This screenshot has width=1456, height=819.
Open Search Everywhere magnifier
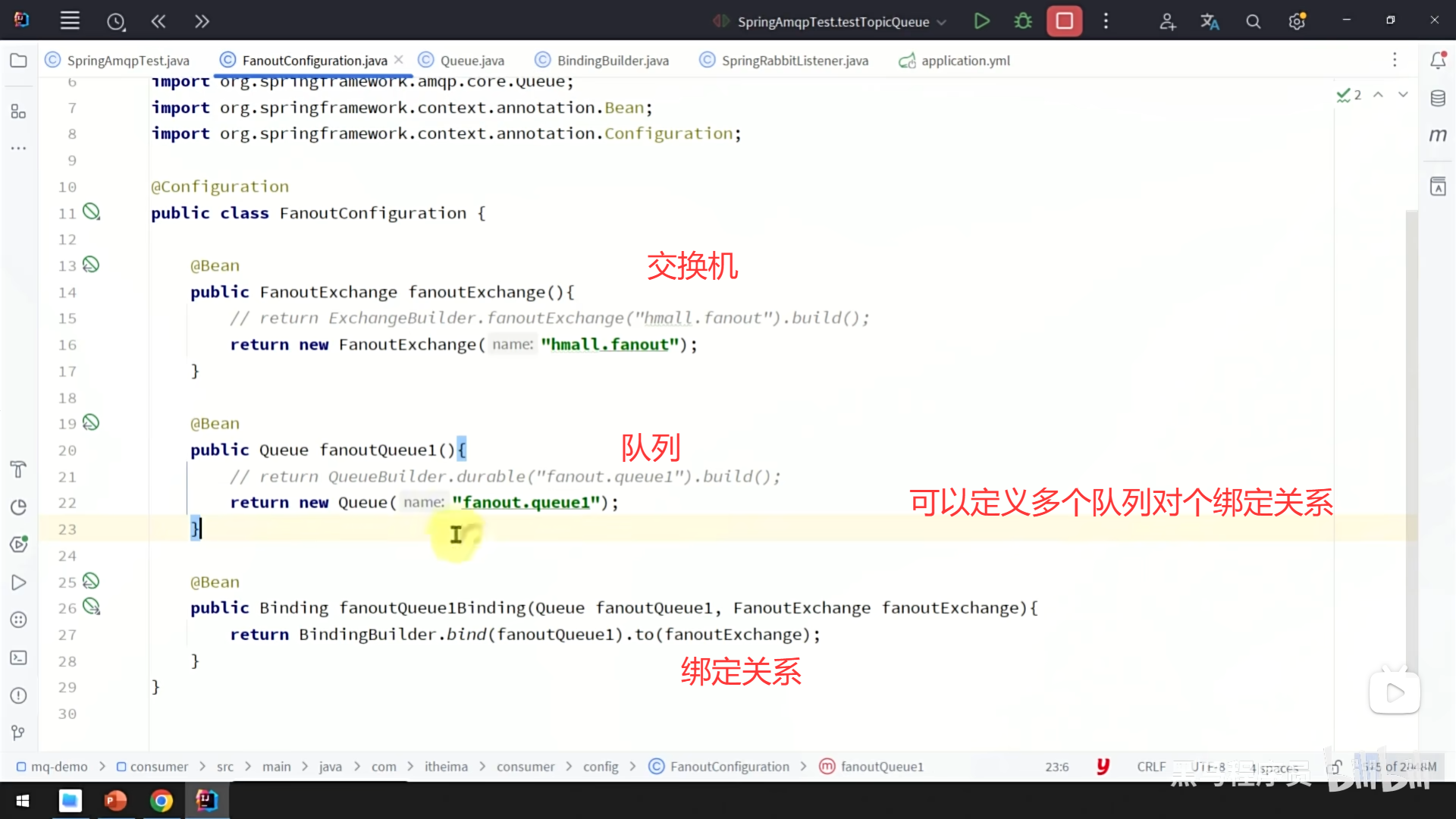[x=1253, y=22]
